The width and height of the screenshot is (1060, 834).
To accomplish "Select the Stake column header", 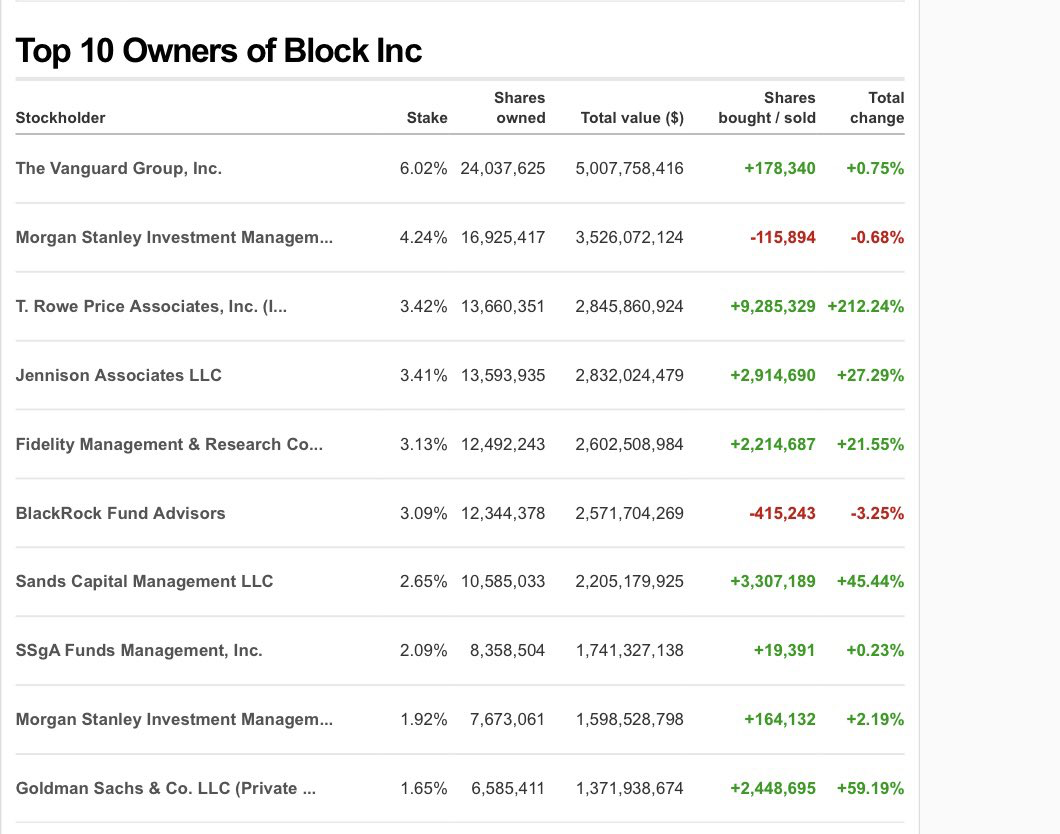I will point(427,118).
